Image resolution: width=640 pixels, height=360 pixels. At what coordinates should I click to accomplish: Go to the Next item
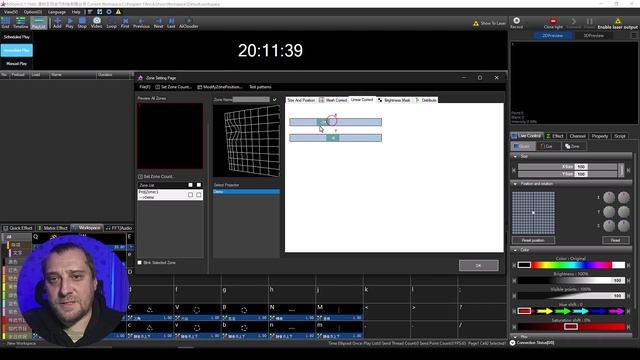158,22
